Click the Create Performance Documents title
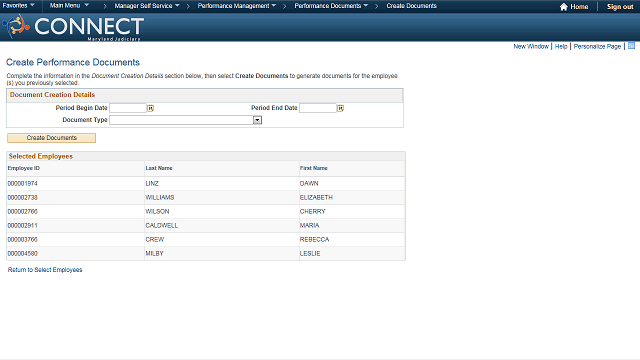 point(73,62)
